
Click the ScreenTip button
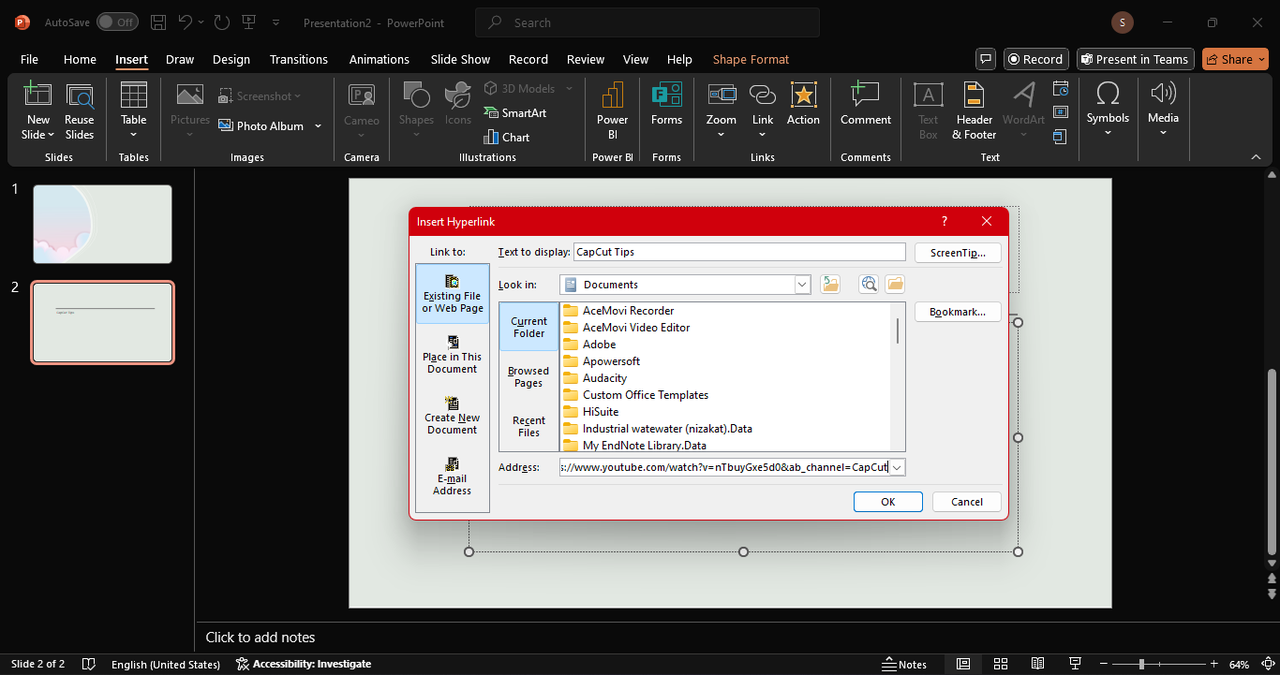[957, 253]
